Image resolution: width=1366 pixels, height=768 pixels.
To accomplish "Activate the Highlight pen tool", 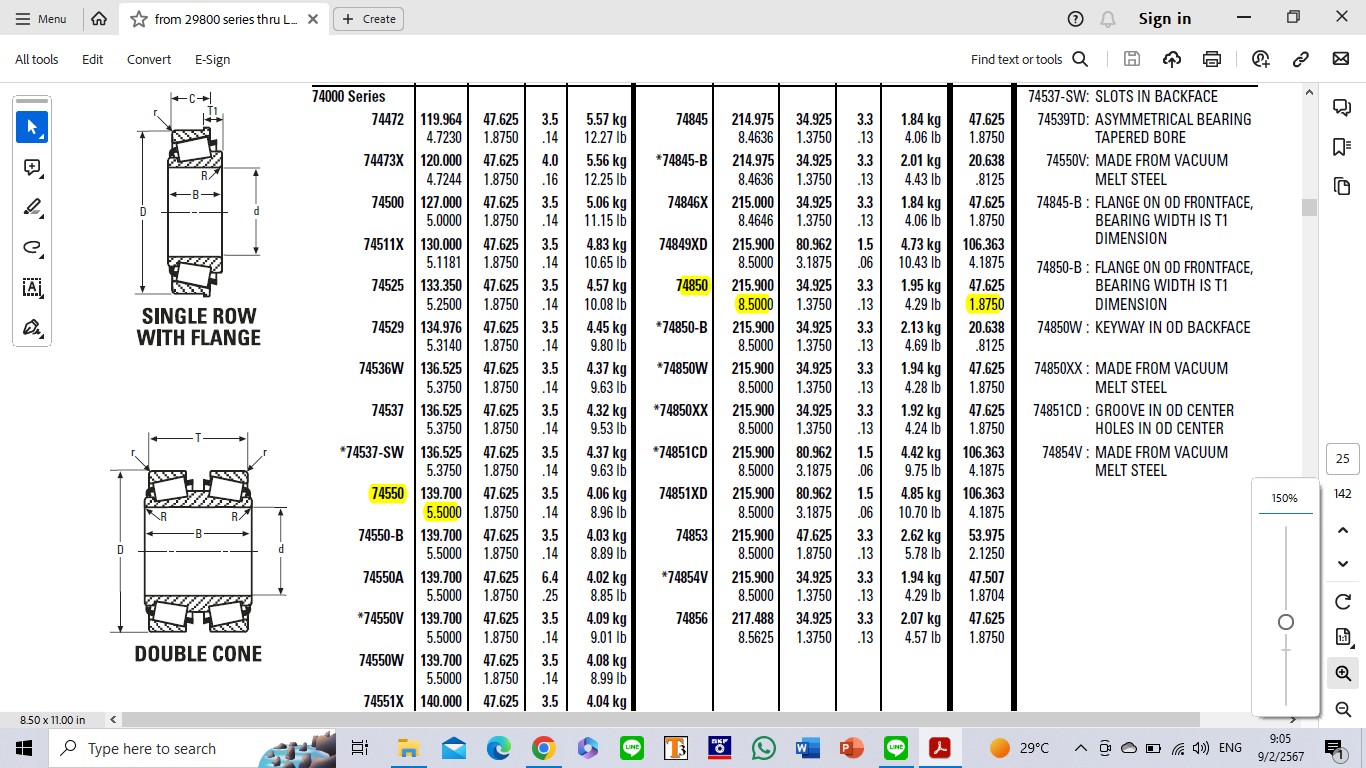I will pos(32,207).
